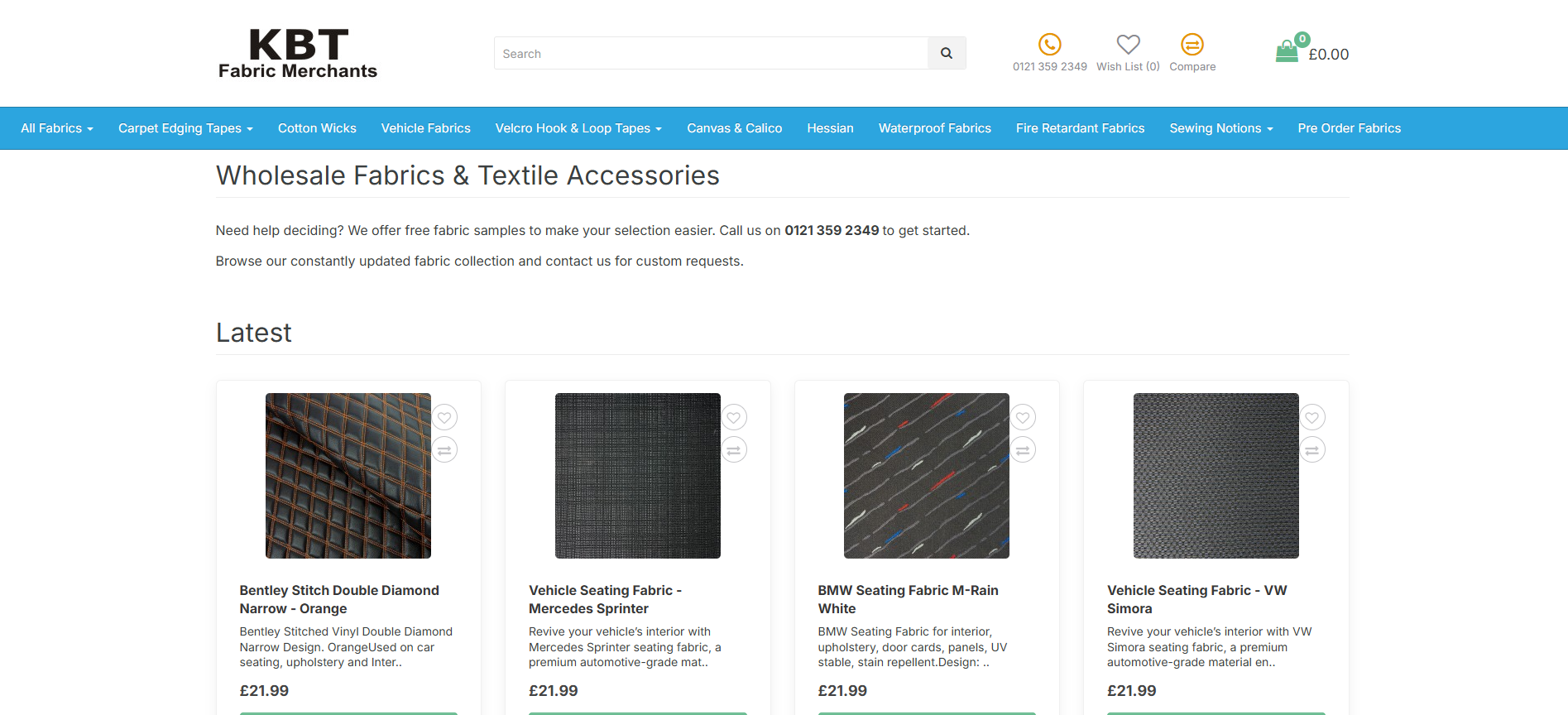Open the Mercedes Sprinter fabric thumbnail
Screen dimensions: 1568x715
pos(637,476)
